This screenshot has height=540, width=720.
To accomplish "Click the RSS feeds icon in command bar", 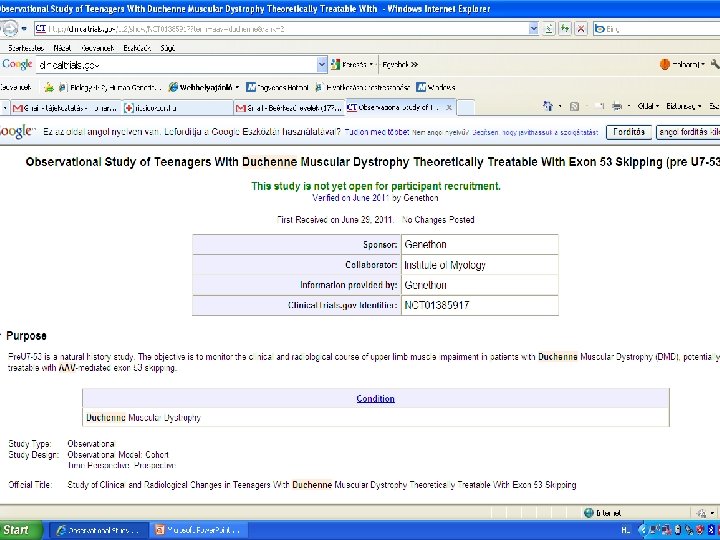I will point(574,107).
